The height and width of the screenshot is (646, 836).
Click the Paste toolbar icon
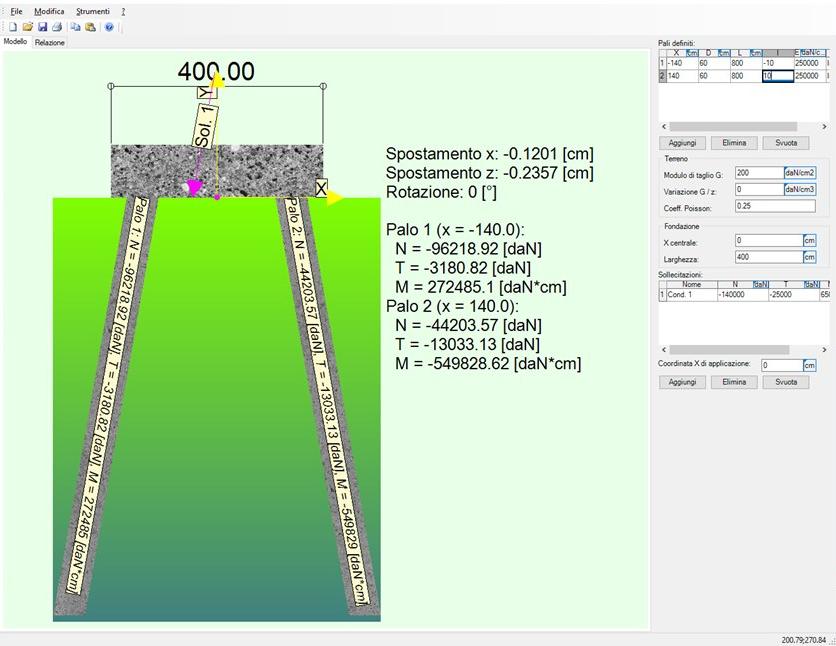coord(90,27)
